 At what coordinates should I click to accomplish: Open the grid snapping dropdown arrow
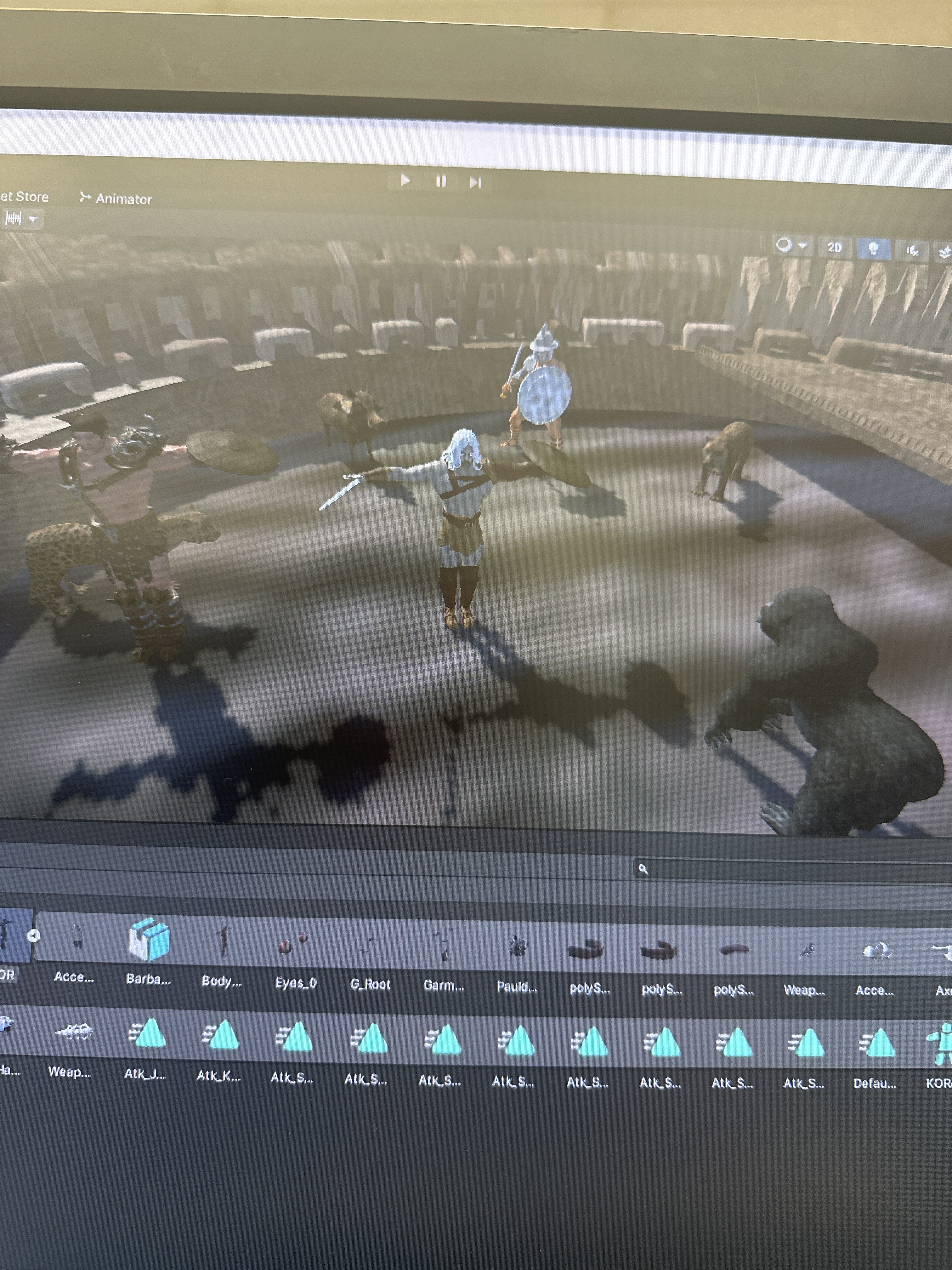tap(33, 219)
